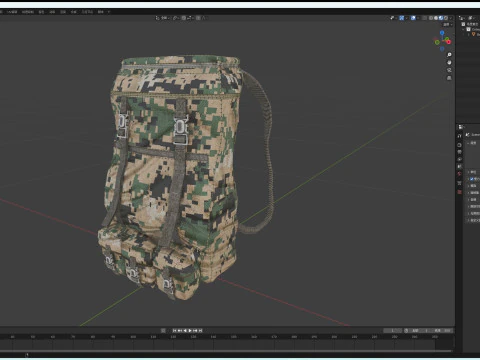Viewport: 480px width, 360px height.
Task: Switch viewport to material preview shading
Action: pos(441,18)
